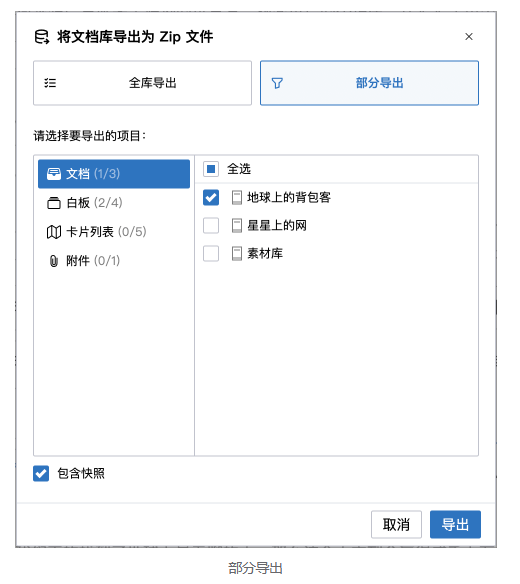Select the 白板 (2/4) category
Image resolution: width=520 pixels, height=584 pixels.
(114, 203)
